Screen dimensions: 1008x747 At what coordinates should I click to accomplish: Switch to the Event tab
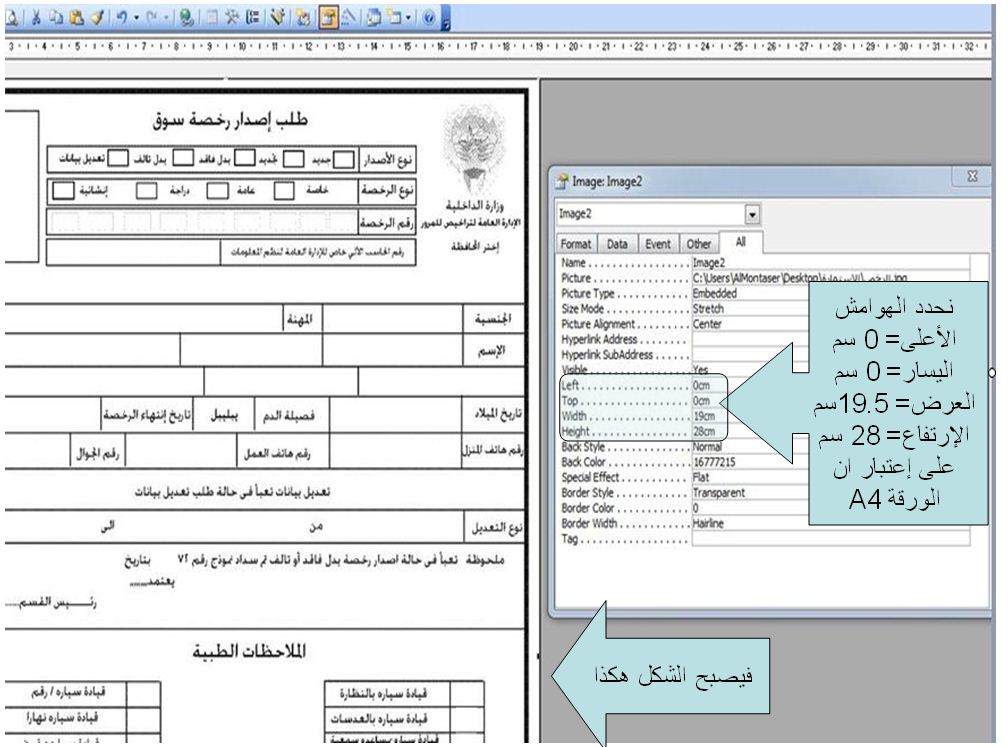point(658,244)
